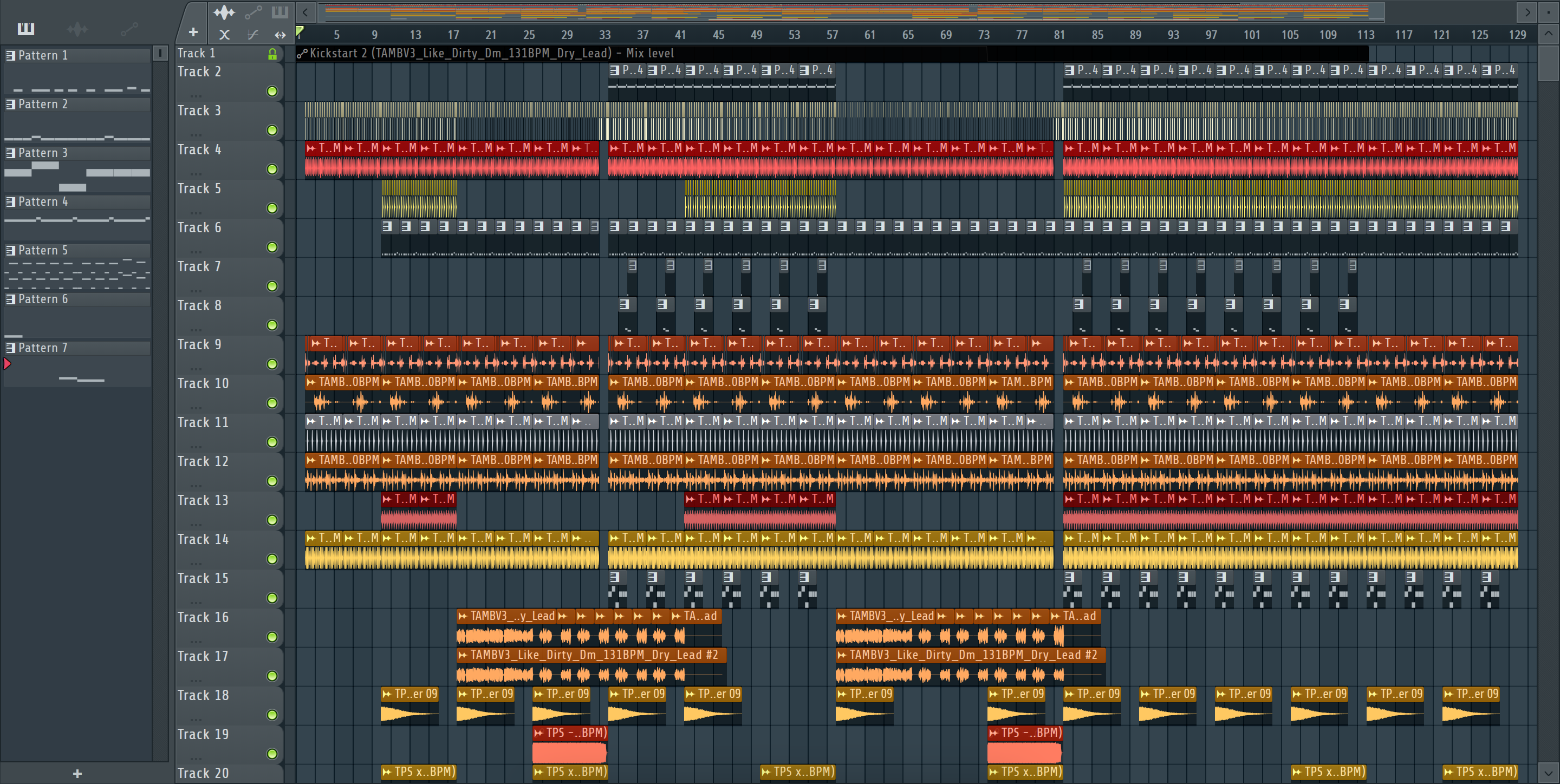
Task: Add new pattern with plus at picker bottom
Action: tap(77, 773)
